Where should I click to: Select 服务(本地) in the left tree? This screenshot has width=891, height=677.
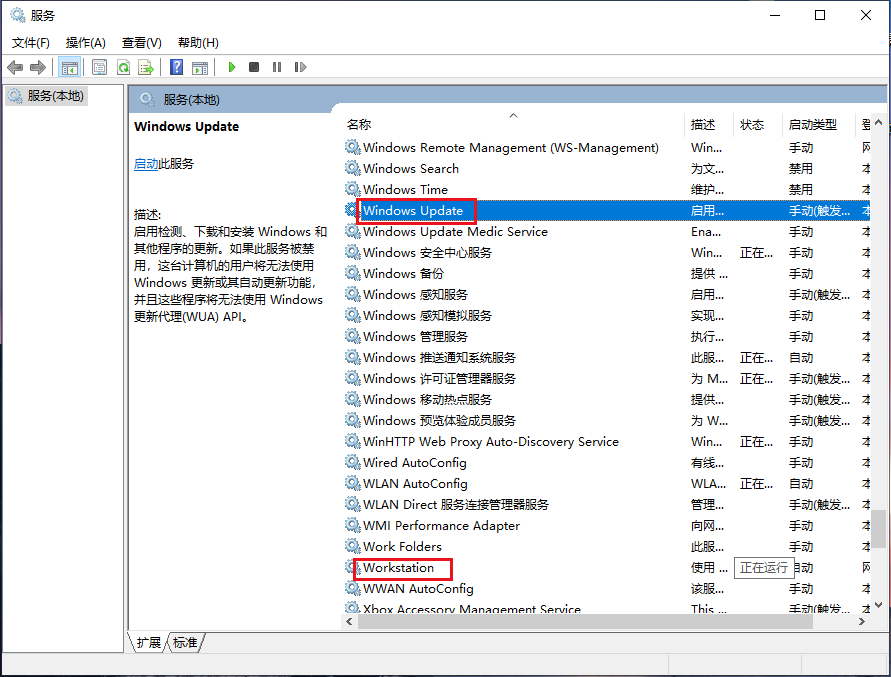point(48,96)
